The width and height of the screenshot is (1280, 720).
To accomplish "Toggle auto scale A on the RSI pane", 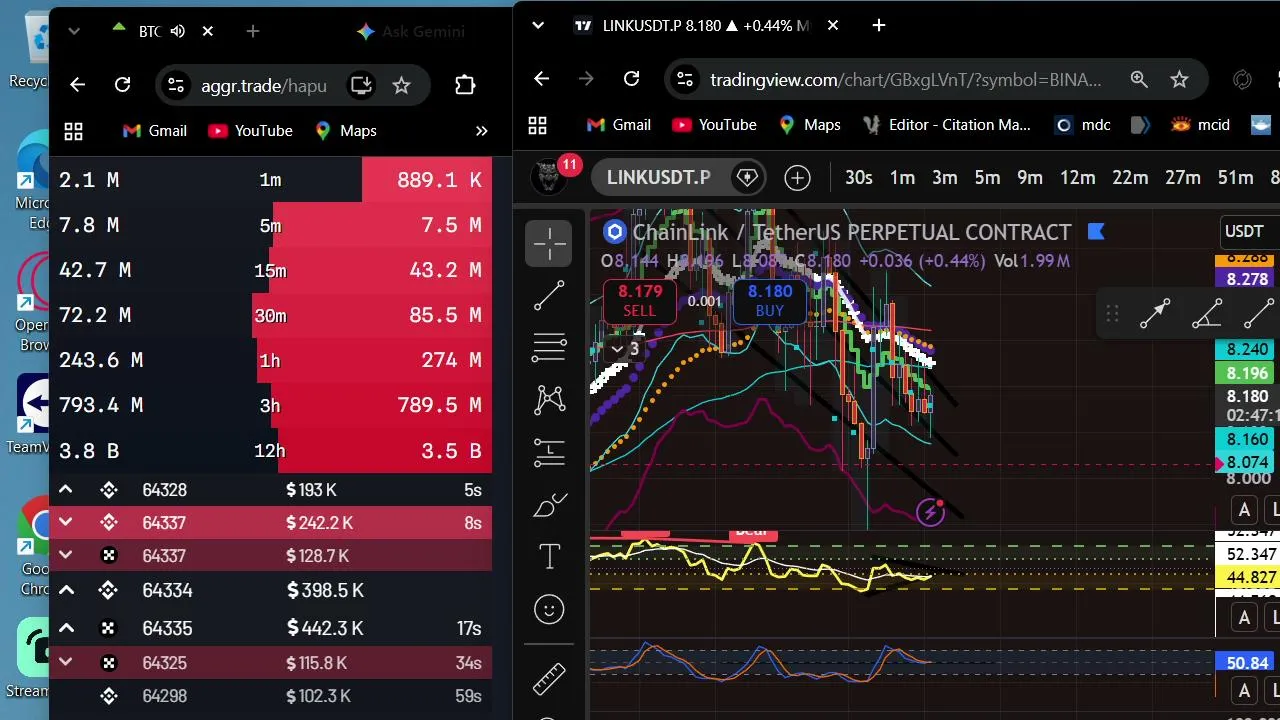I will 1244,618.
